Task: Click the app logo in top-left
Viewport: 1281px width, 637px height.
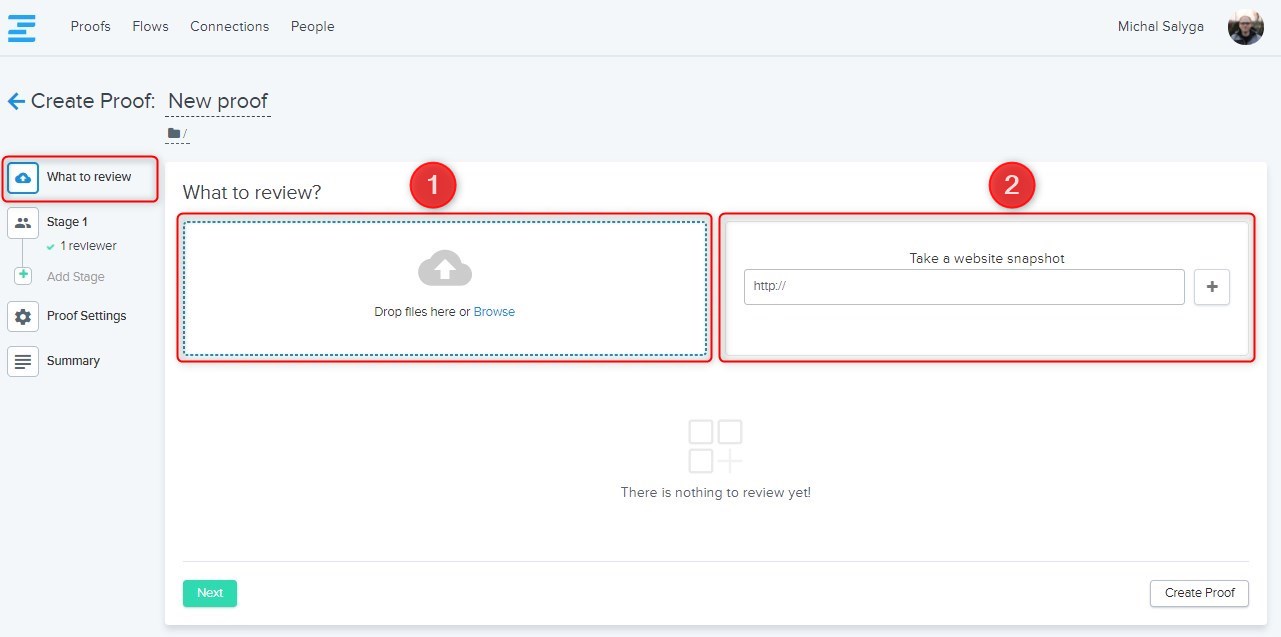Action: point(21,27)
